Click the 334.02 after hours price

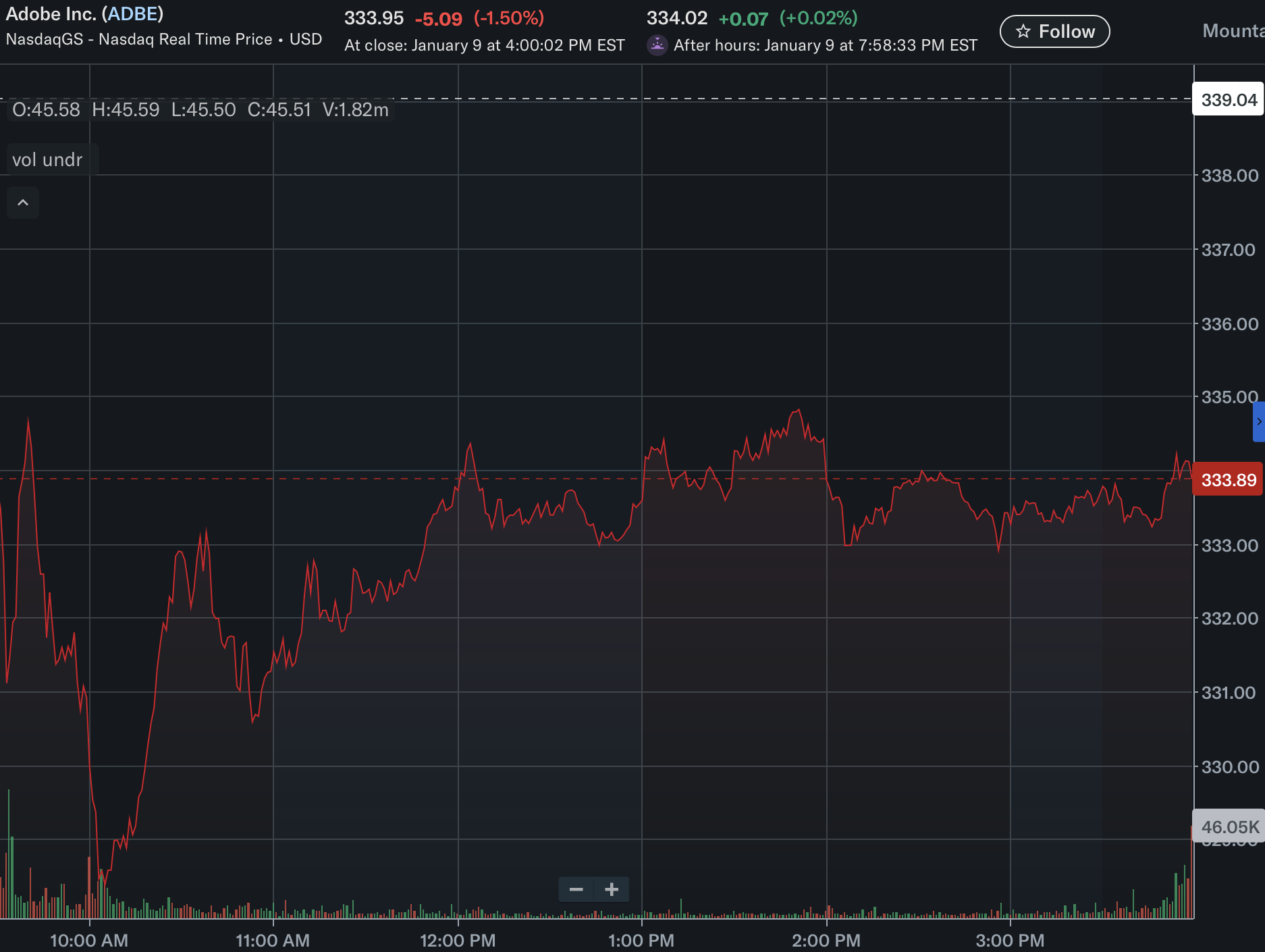(676, 18)
